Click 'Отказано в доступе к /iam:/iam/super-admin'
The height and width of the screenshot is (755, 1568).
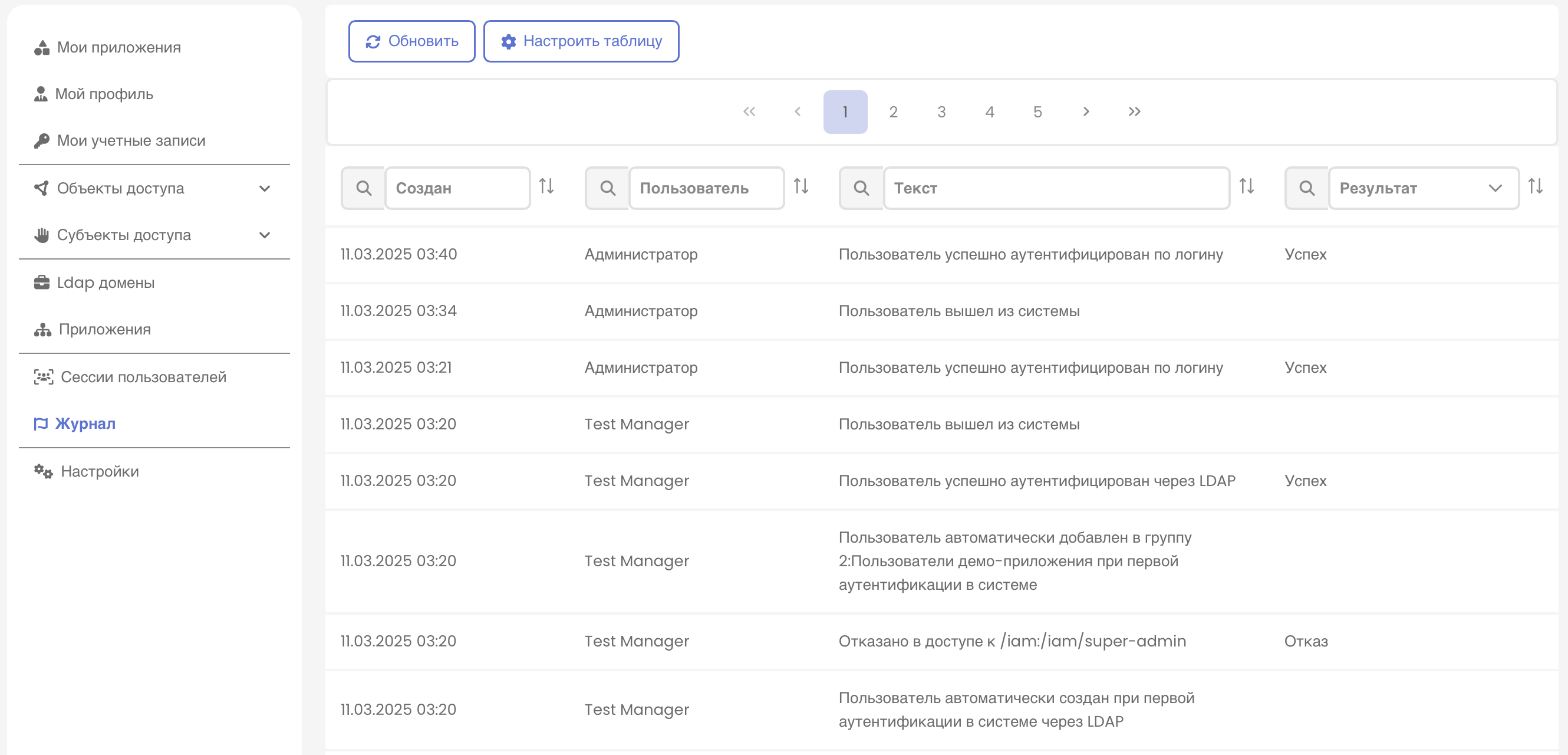1012,641
